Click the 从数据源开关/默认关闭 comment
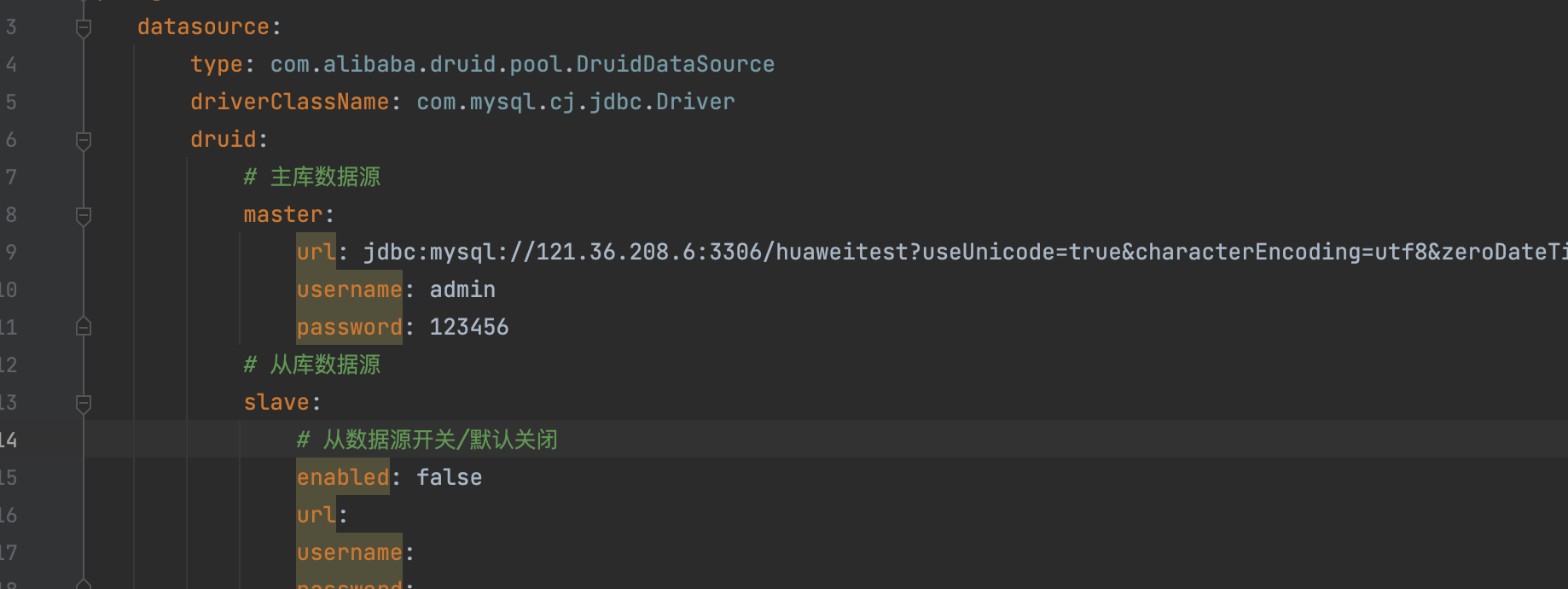Image resolution: width=1568 pixels, height=589 pixels. coord(427,440)
